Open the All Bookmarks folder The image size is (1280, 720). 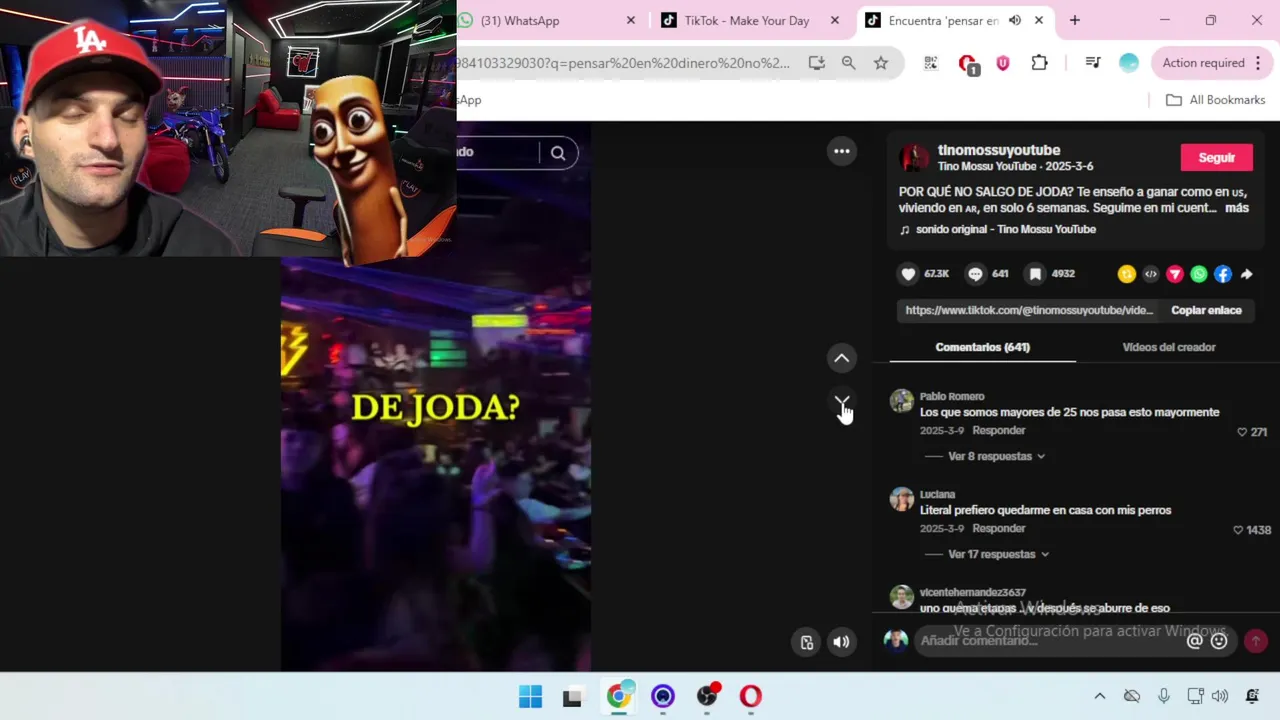(x=1216, y=100)
